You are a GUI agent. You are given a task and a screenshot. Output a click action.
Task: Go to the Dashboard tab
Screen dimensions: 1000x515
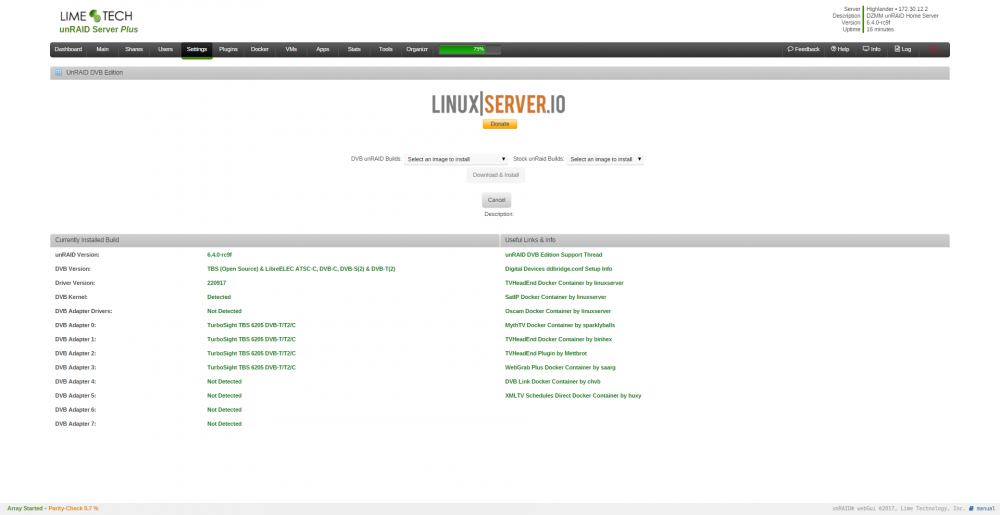point(68,49)
